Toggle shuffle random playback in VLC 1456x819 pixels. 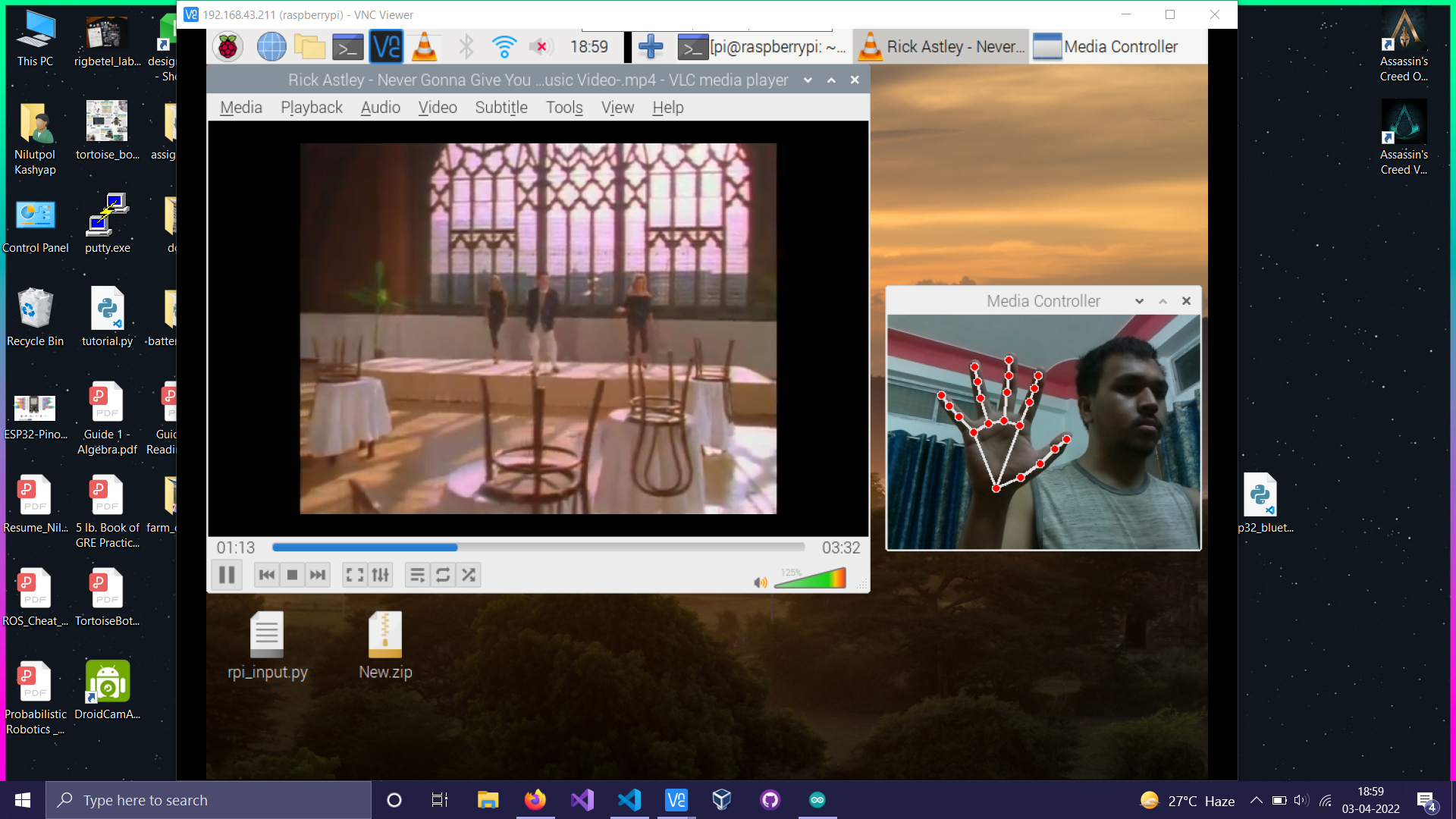pyautogui.click(x=469, y=575)
